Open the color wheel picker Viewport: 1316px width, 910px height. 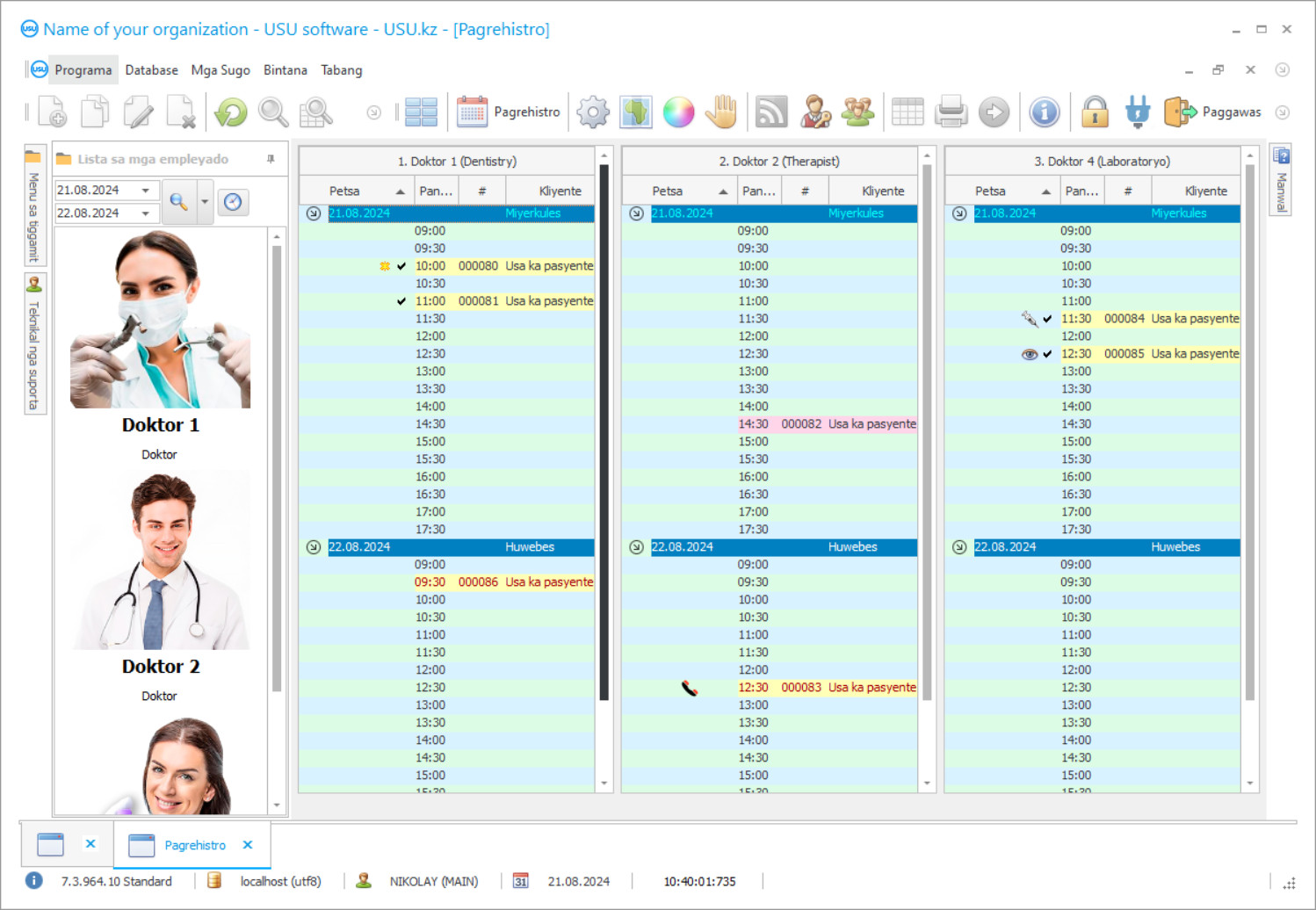(678, 112)
